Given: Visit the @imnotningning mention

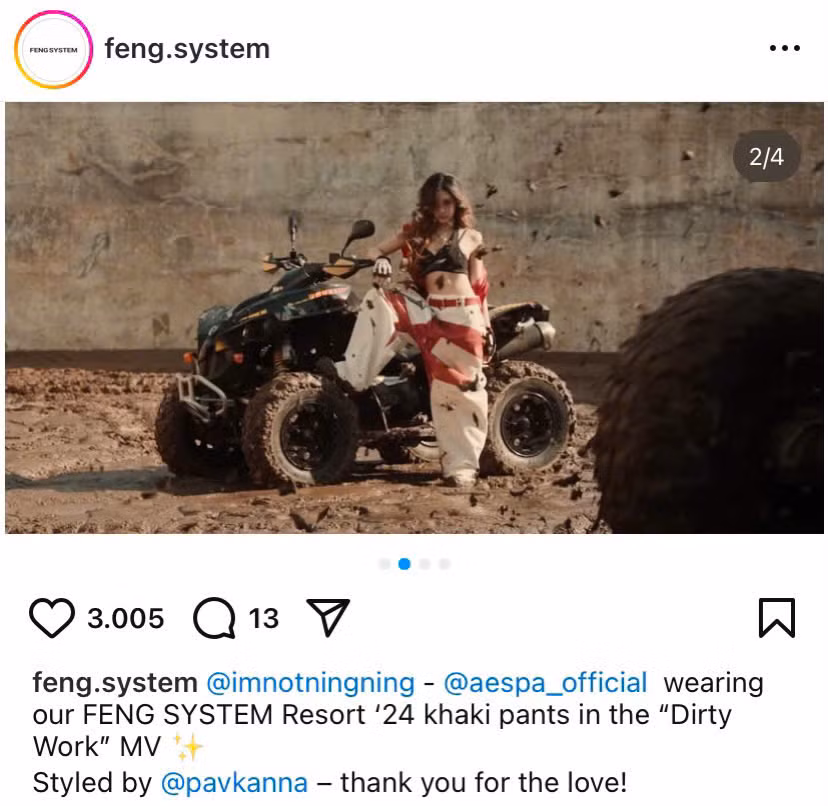Looking at the screenshot, I should point(310,683).
